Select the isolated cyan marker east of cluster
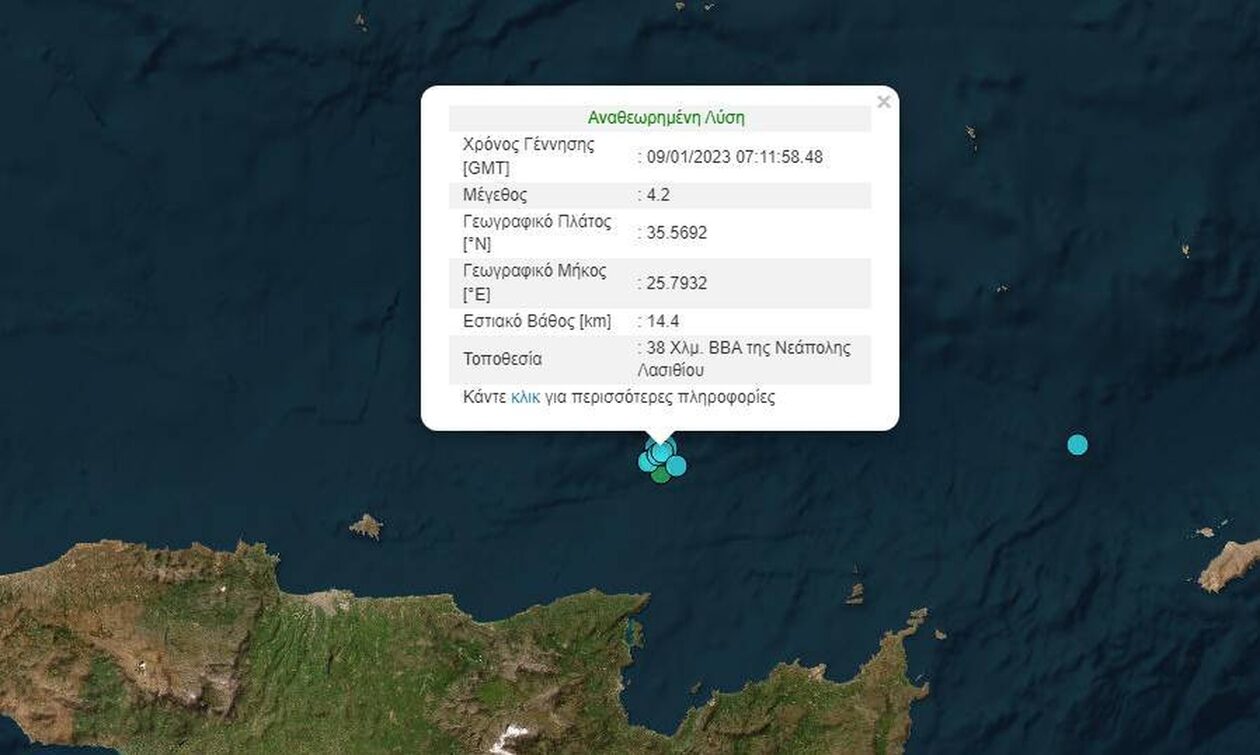This screenshot has height=755, width=1260. tap(1077, 445)
